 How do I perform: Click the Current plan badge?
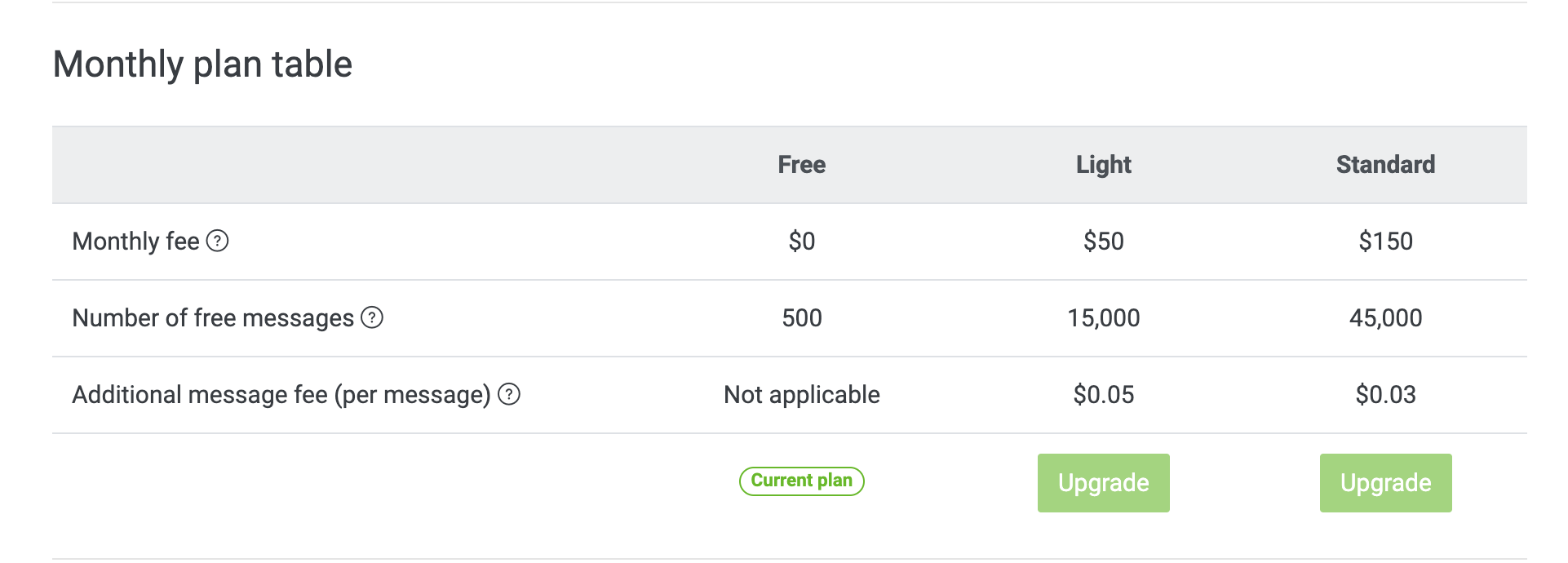pos(801,481)
